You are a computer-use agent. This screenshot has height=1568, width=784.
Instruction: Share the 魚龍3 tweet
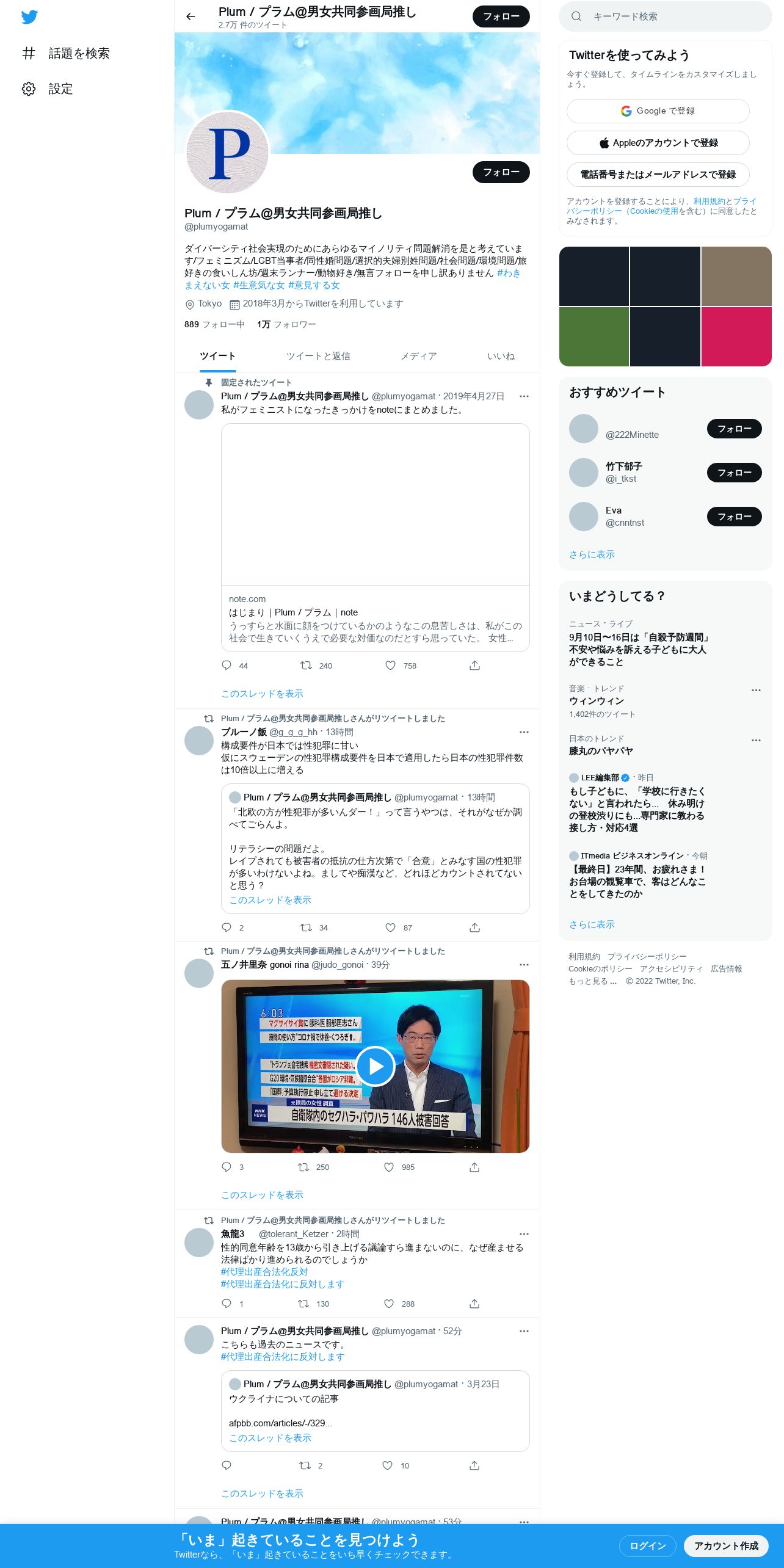(x=474, y=1304)
